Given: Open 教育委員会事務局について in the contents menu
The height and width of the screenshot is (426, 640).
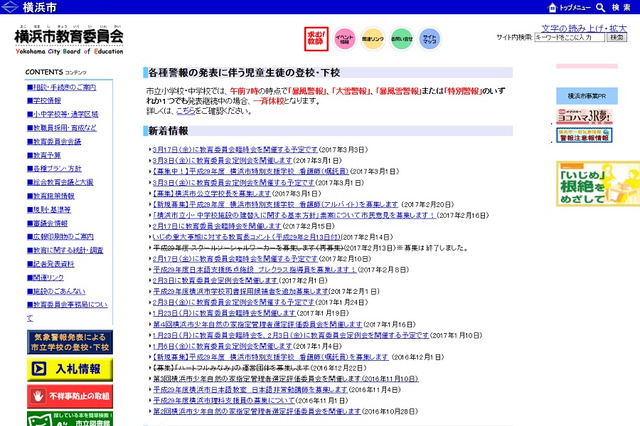Looking at the screenshot, I should click(67, 311).
